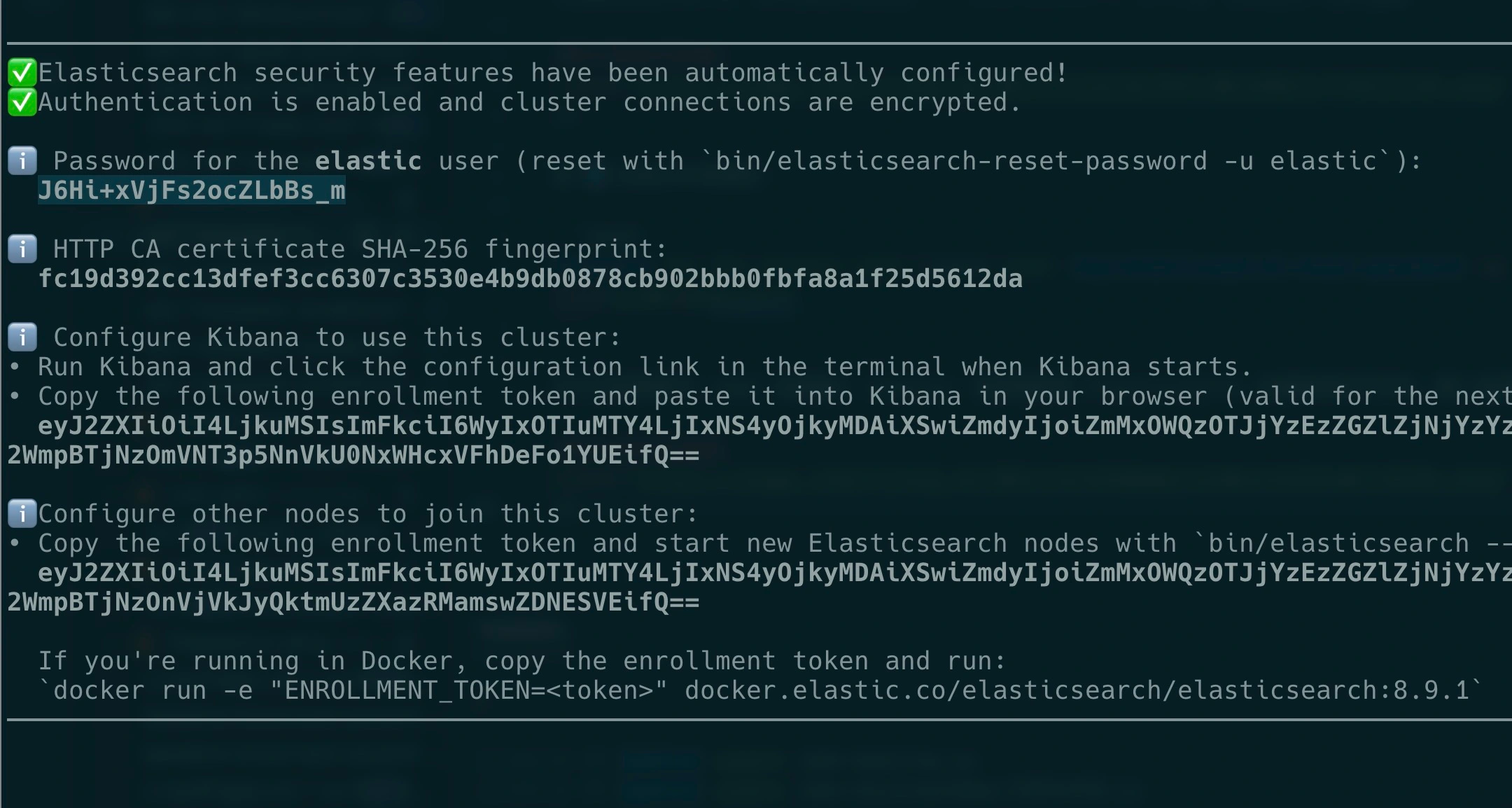
Task: Click the node enrollment token ending ZDNESVEifQ==
Action: coord(353,602)
